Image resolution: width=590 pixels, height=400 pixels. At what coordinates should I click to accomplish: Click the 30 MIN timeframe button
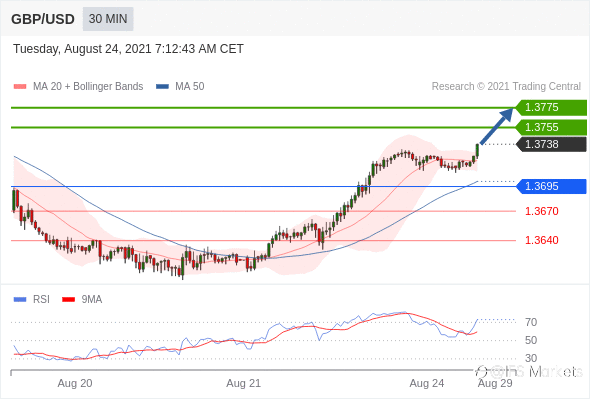click(x=108, y=19)
